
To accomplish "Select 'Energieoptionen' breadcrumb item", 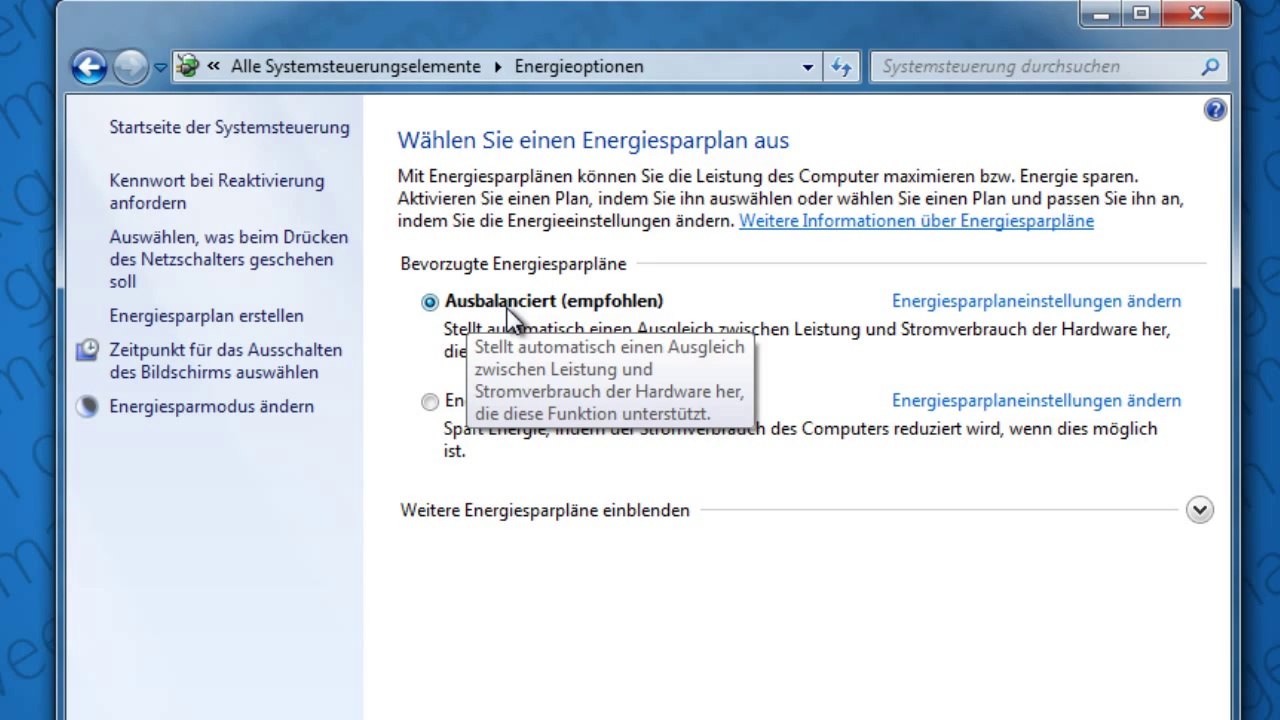I will pyautogui.click(x=579, y=67).
